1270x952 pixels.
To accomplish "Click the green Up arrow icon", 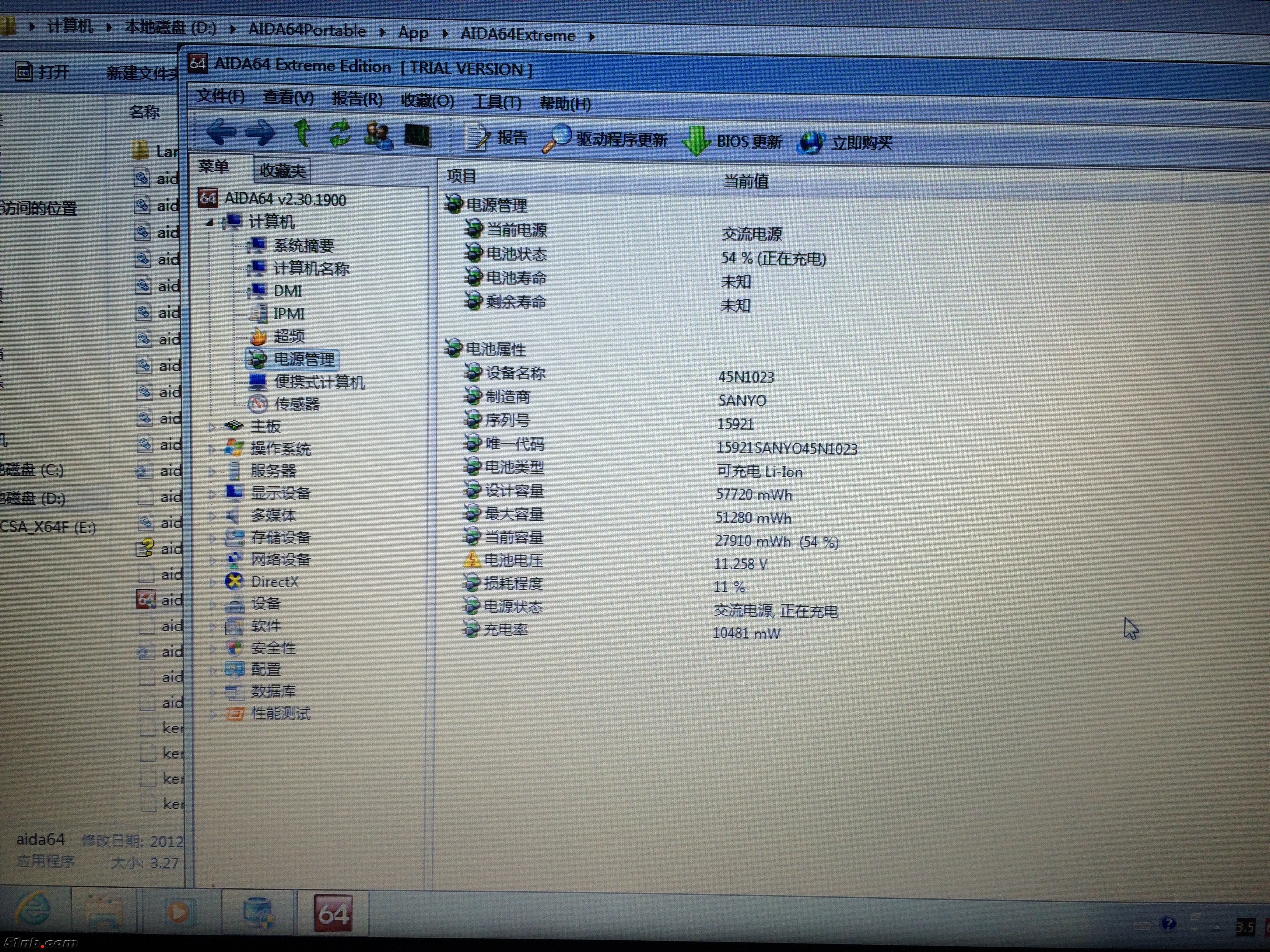I will tap(303, 133).
